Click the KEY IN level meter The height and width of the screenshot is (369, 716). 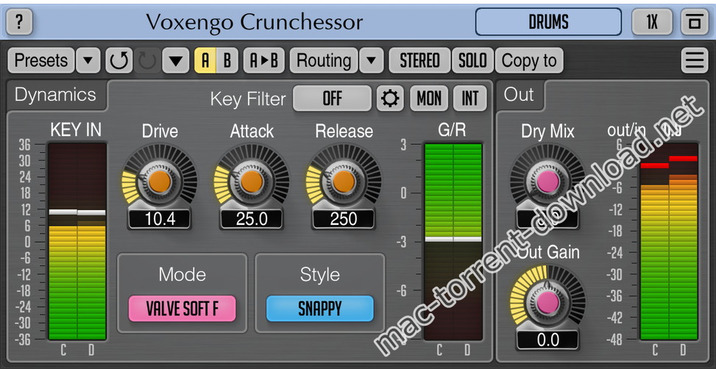coord(77,242)
